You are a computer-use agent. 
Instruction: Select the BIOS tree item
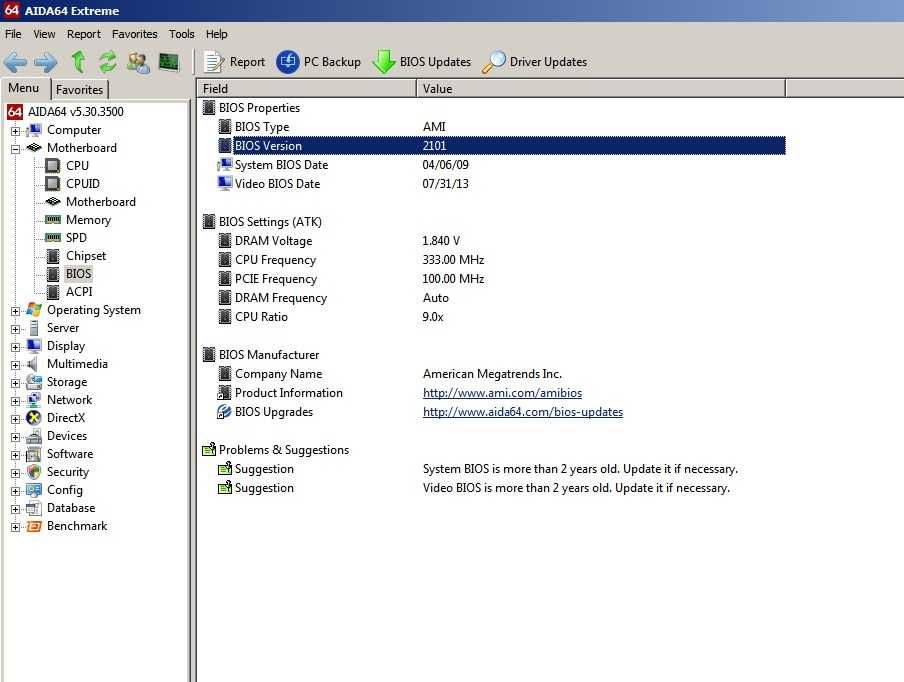pyautogui.click(x=78, y=274)
